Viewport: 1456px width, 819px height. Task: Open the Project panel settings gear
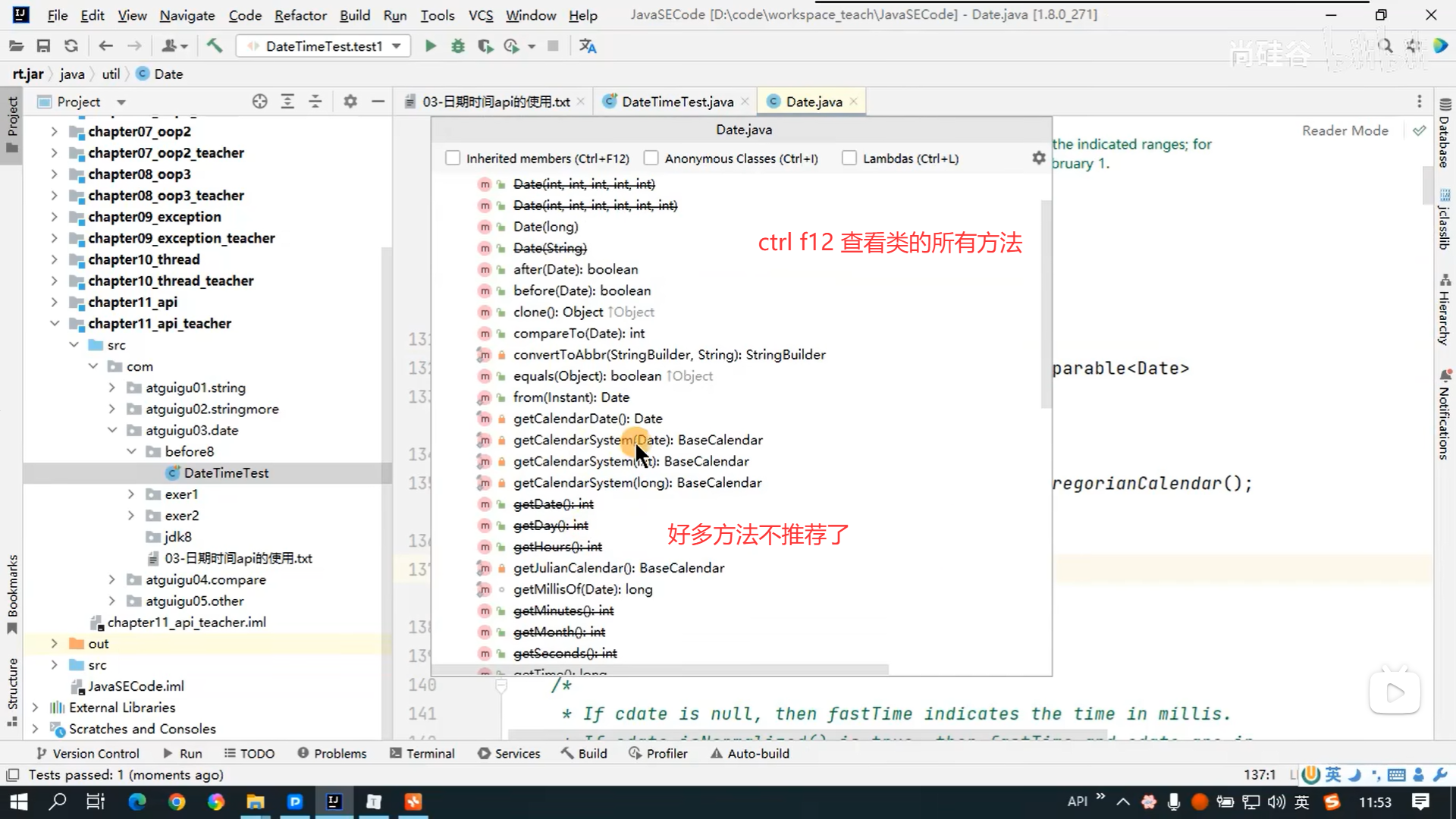(x=350, y=102)
